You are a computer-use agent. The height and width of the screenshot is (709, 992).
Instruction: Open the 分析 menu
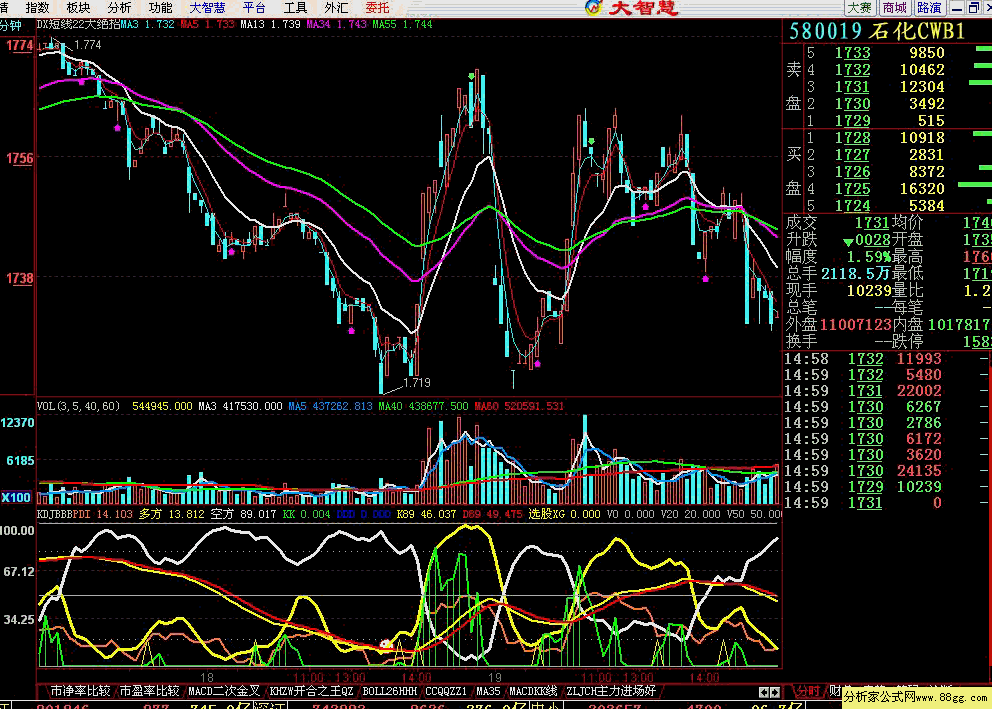tap(120, 8)
